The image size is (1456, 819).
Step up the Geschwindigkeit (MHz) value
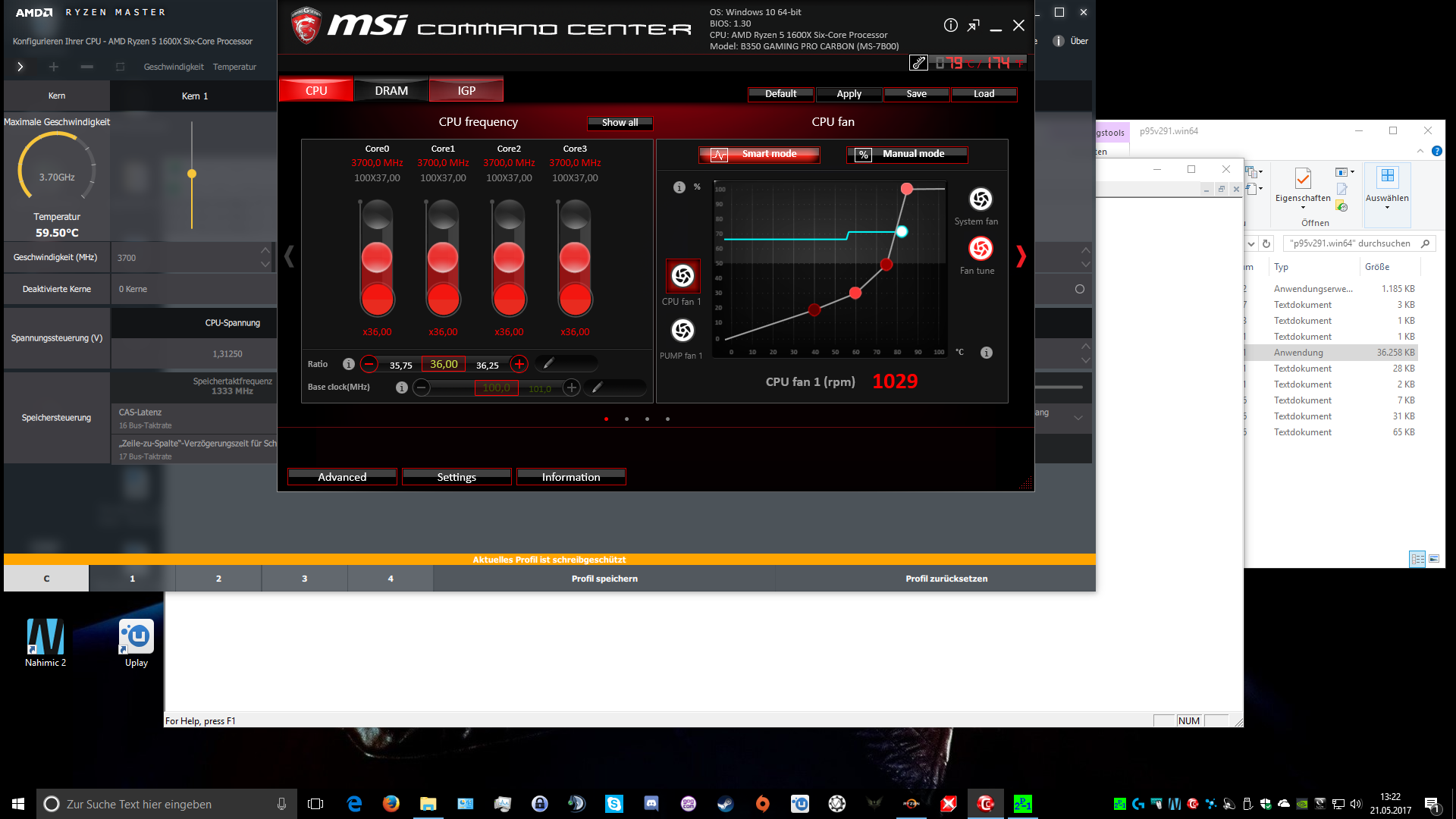click(x=265, y=250)
